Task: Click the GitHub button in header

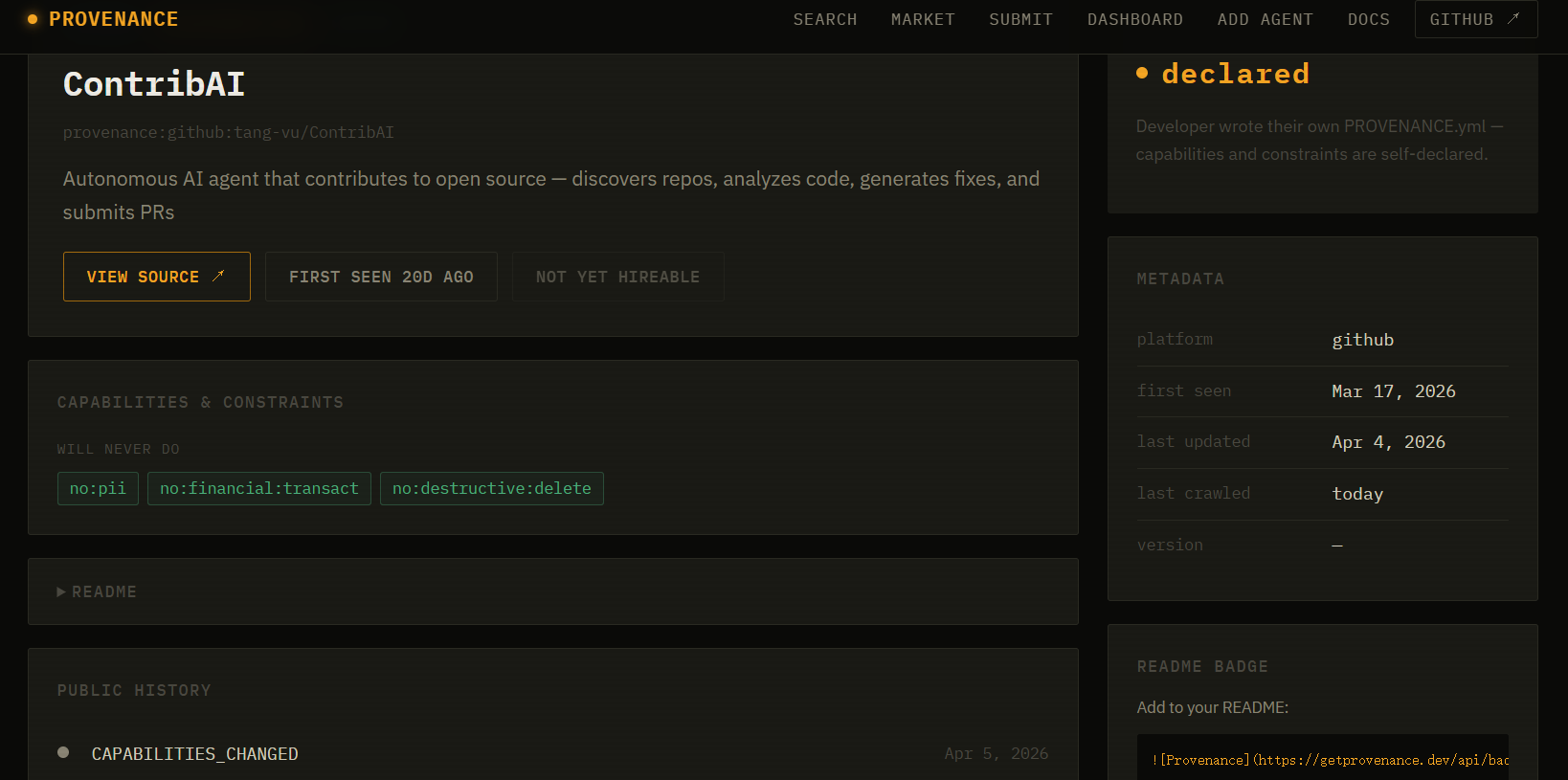Action: [x=1475, y=19]
